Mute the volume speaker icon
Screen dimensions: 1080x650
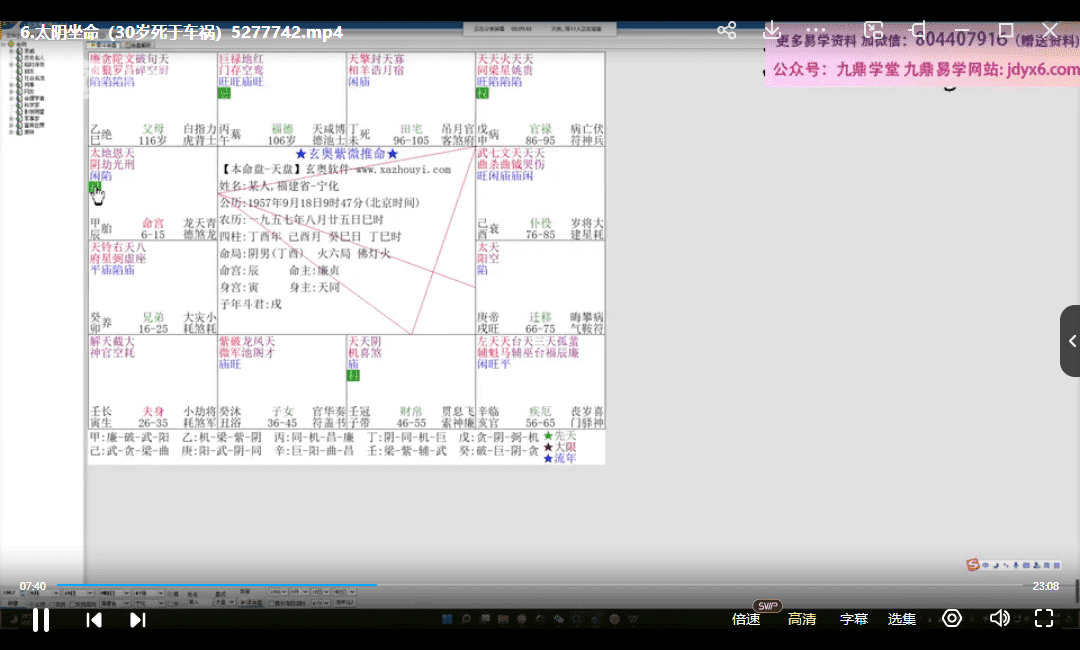tap(998, 618)
